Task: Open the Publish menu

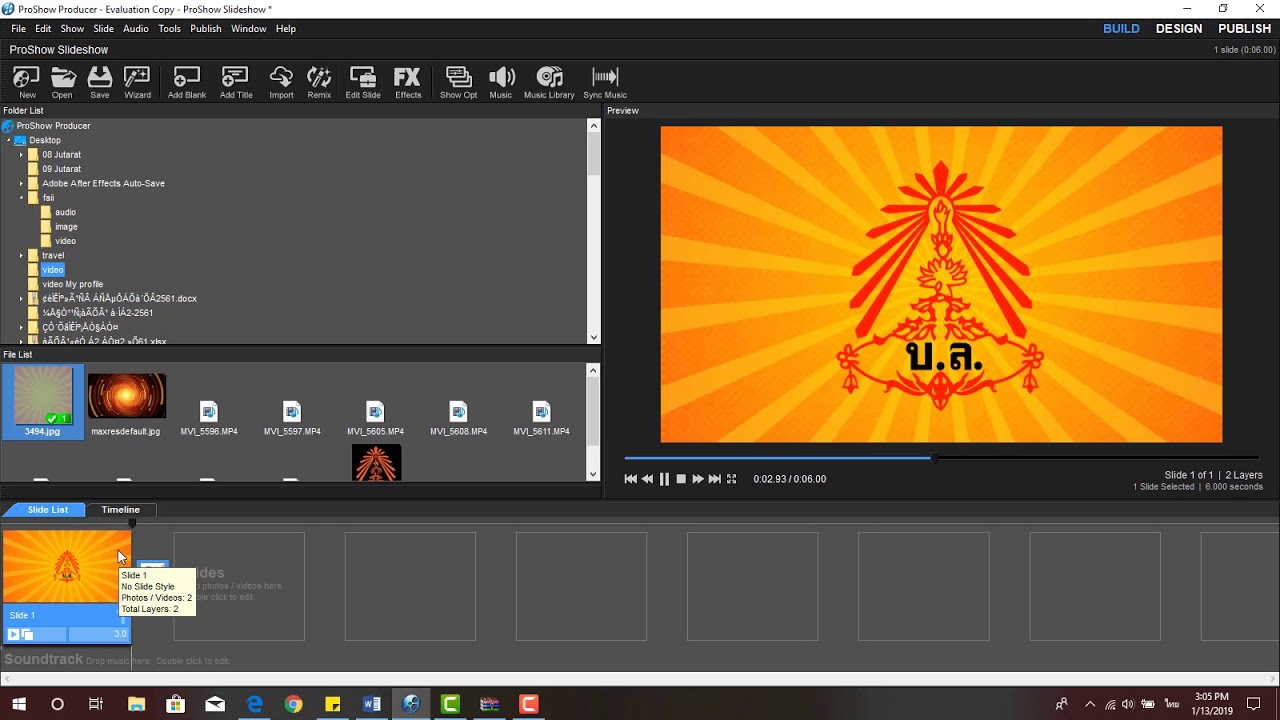Action: (206, 29)
